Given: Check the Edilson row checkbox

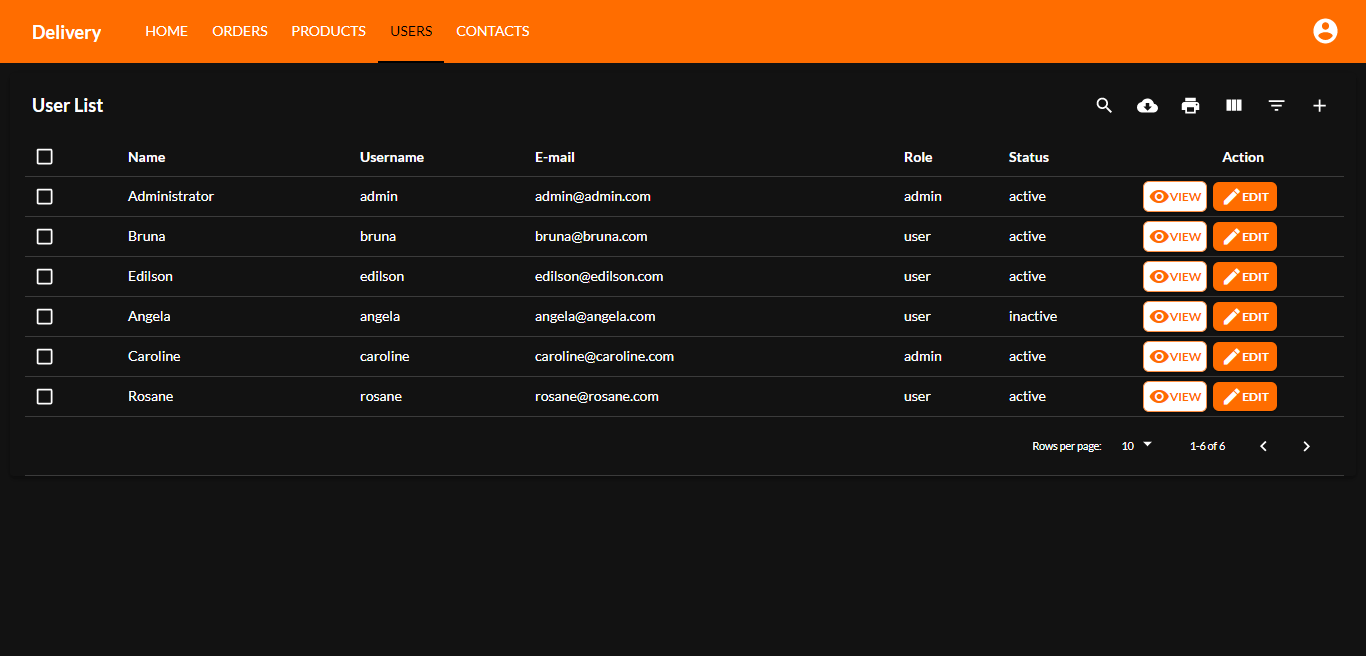Looking at the screenshot, I should coord(44,277).
